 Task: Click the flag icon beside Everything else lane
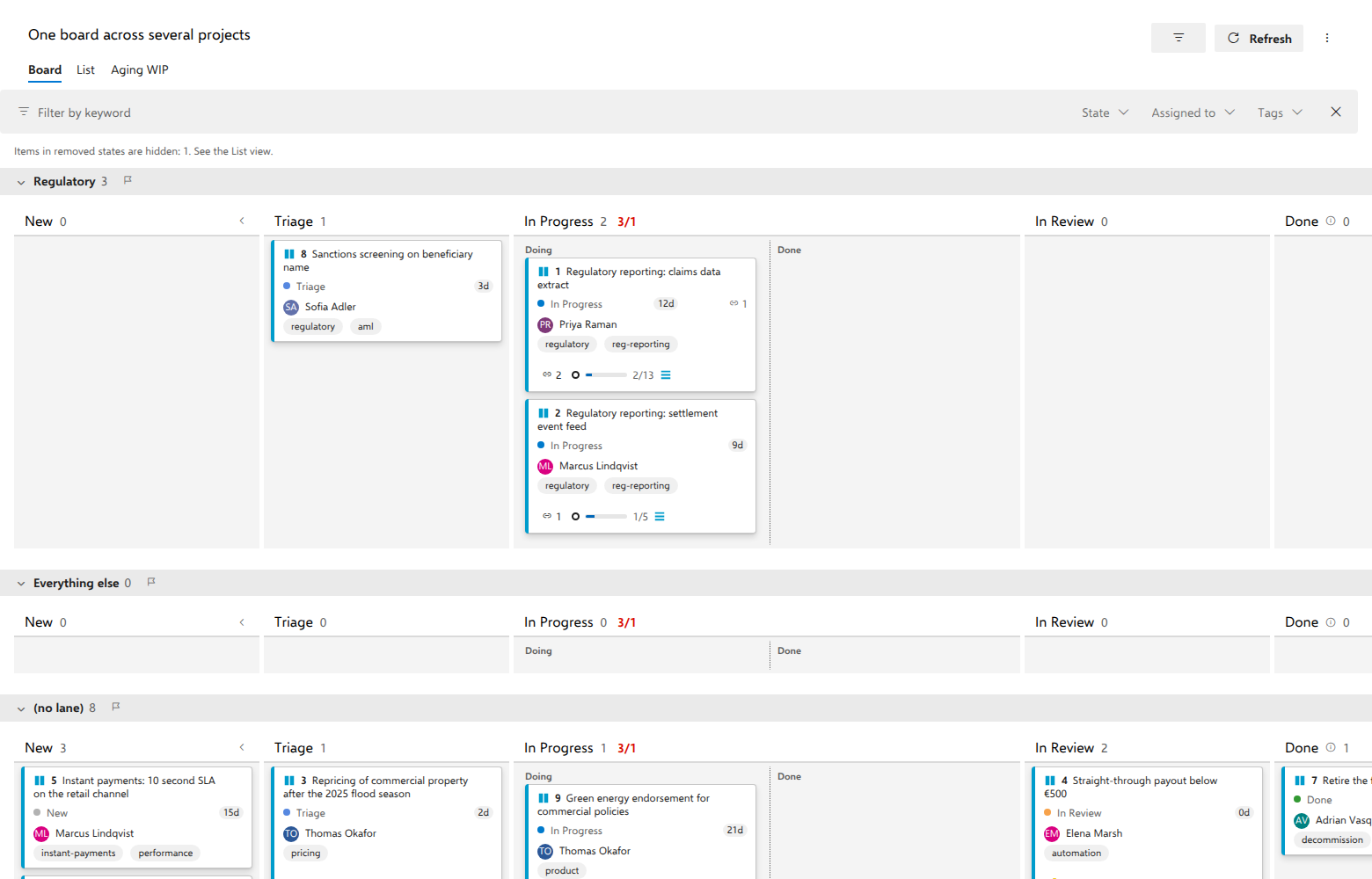click(151, 582)
